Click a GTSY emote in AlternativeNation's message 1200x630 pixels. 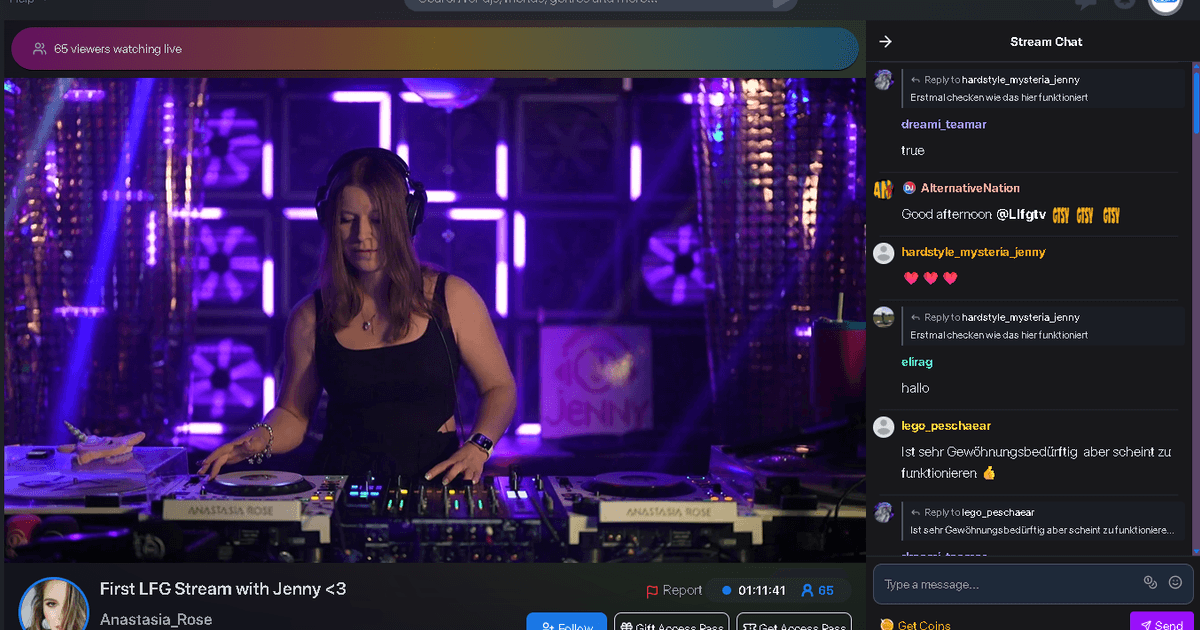(1061, 215)
